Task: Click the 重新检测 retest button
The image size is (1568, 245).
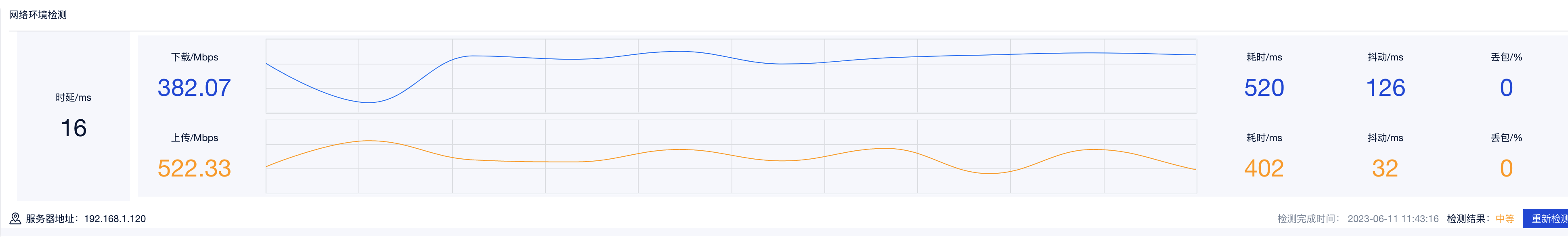Action: [x=1545, y=218]
